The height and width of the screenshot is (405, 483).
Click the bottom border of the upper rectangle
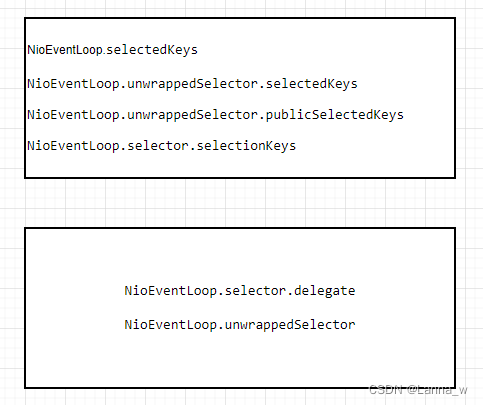[x=240, y=178]
